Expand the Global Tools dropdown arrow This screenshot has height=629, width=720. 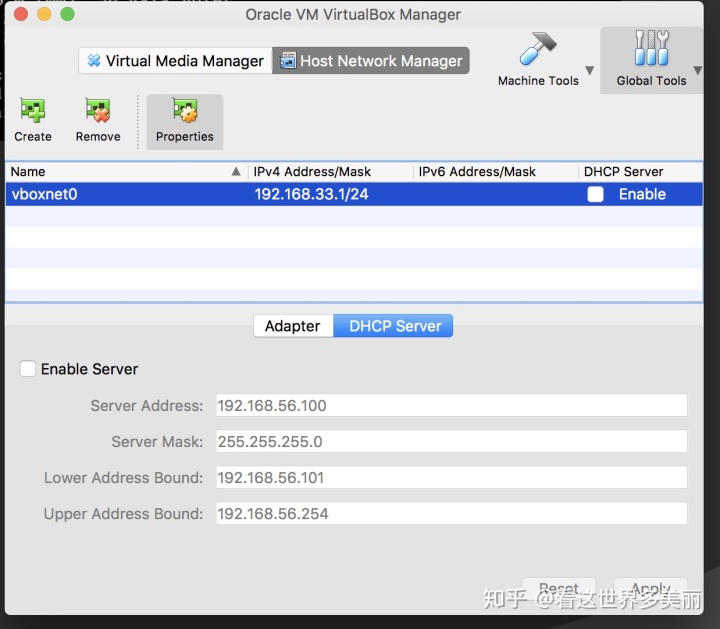[x=698, y=70]
